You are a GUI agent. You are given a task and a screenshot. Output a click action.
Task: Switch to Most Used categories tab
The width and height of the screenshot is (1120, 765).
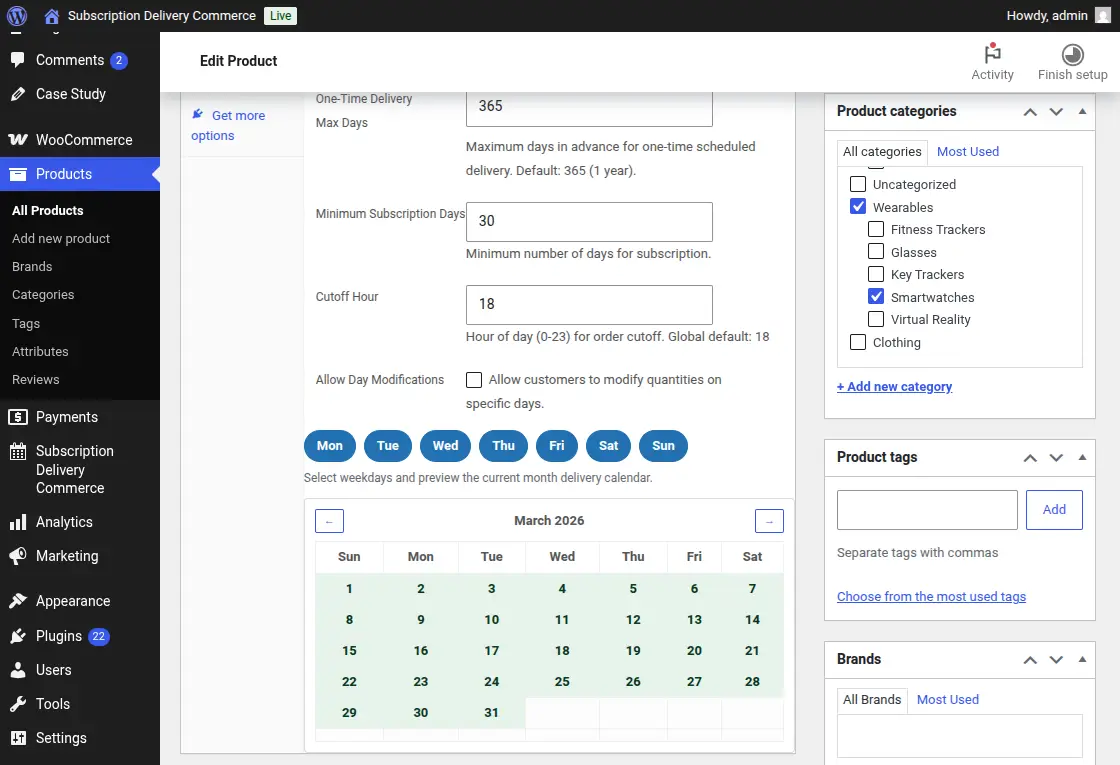(x=967, y=151)
